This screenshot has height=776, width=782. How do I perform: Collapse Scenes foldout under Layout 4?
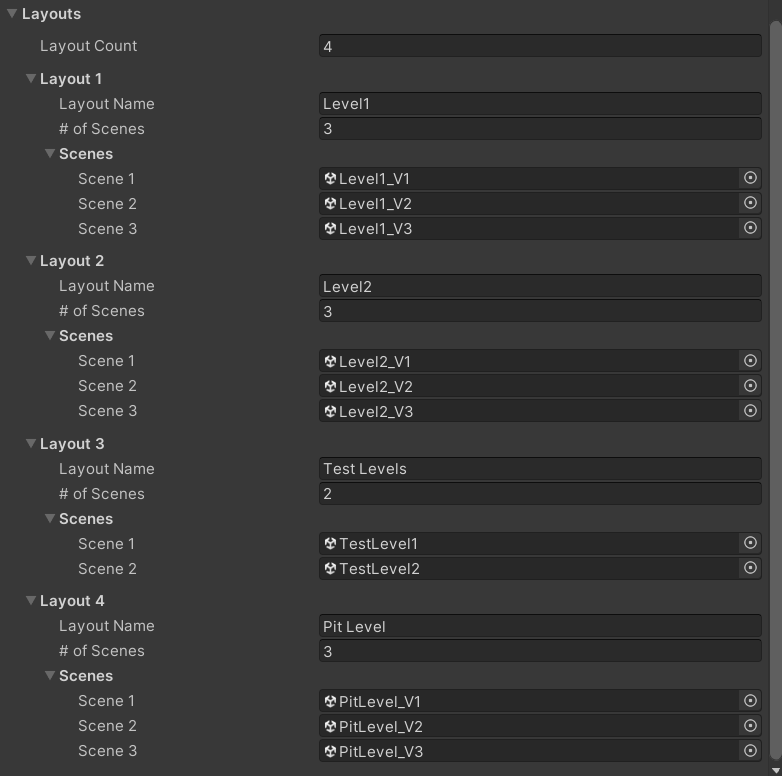(x=50, y=676)
